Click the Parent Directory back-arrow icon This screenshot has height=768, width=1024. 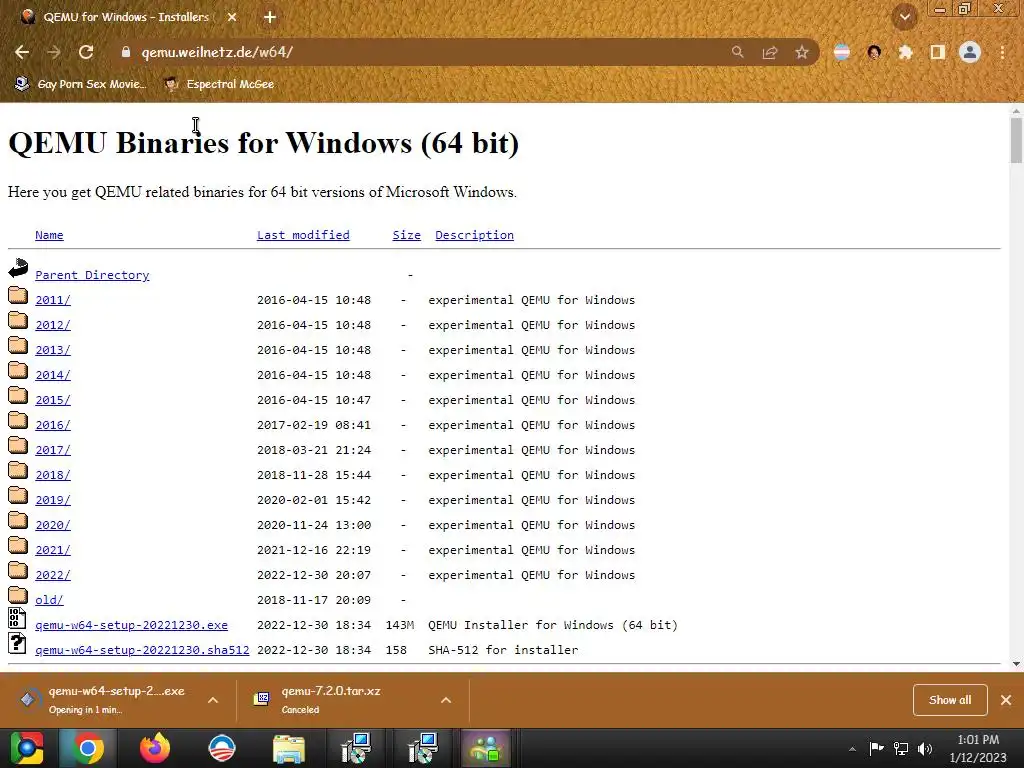point(18,268)
